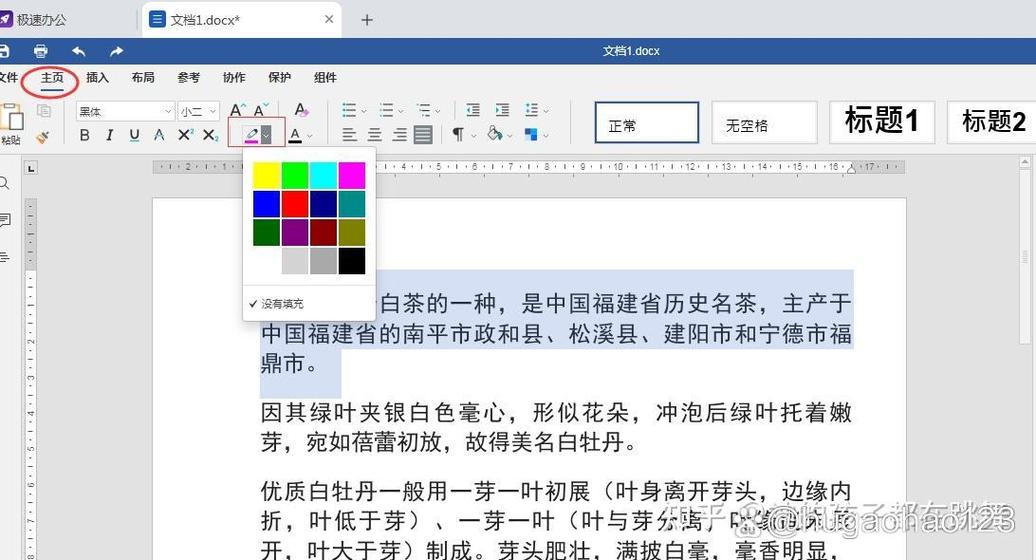Apply the 正常 Normal style
The width and height of the screenshot is (1036, 560).
tap(647, 123)
